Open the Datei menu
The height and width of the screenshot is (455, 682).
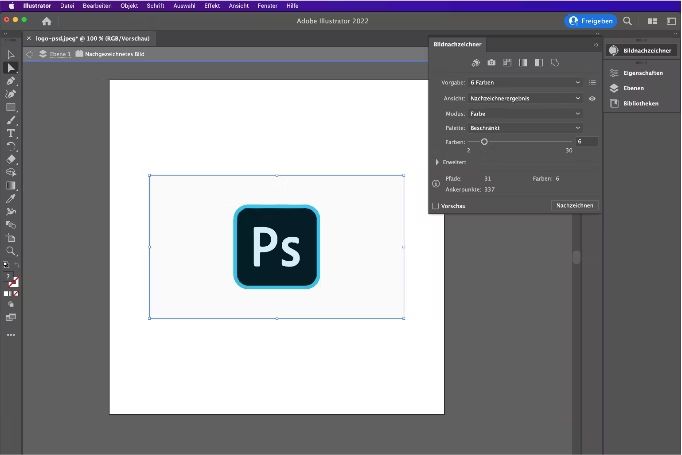click(x=67, y=6)
